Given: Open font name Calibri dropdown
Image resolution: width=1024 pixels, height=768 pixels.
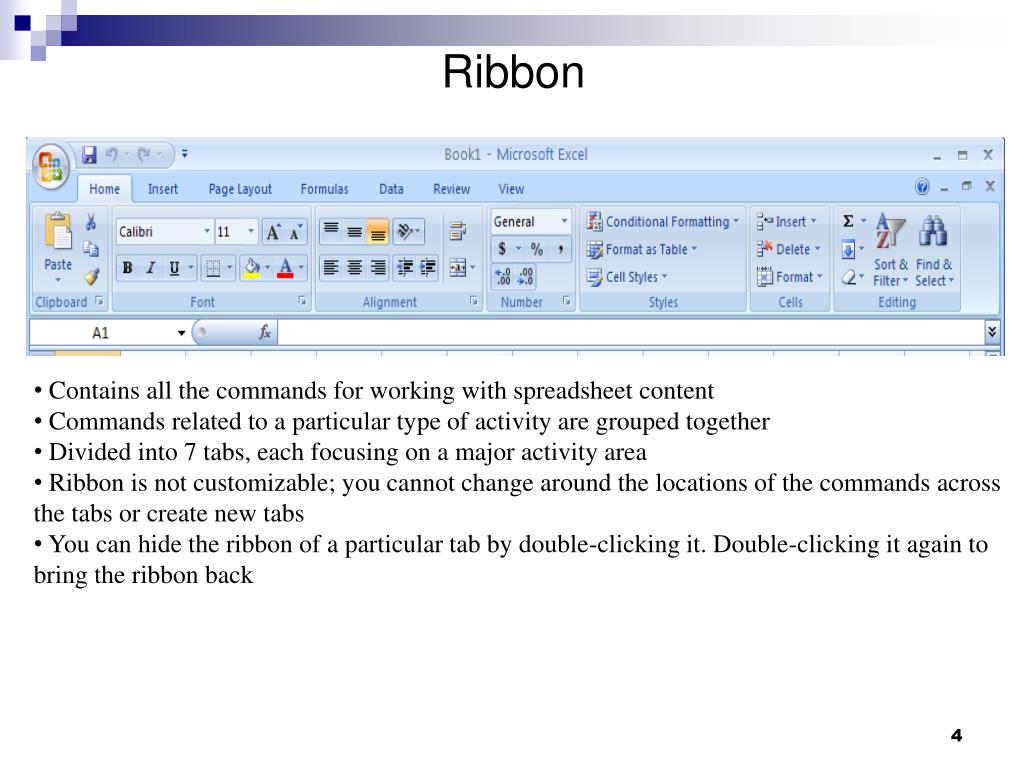Looking at the screenshot, I should pos(207,231).
